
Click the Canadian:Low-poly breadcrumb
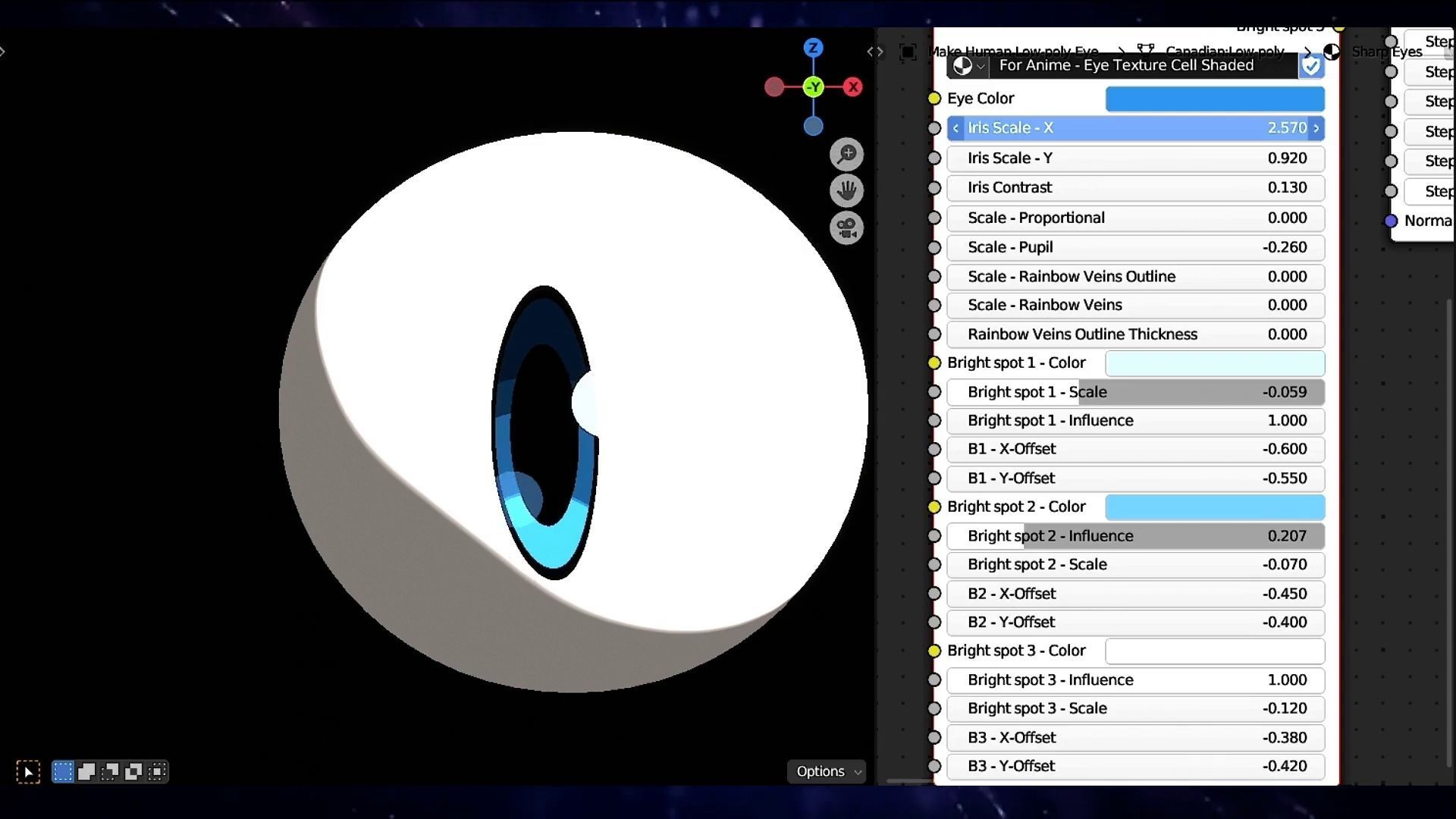coord(1225,51)
